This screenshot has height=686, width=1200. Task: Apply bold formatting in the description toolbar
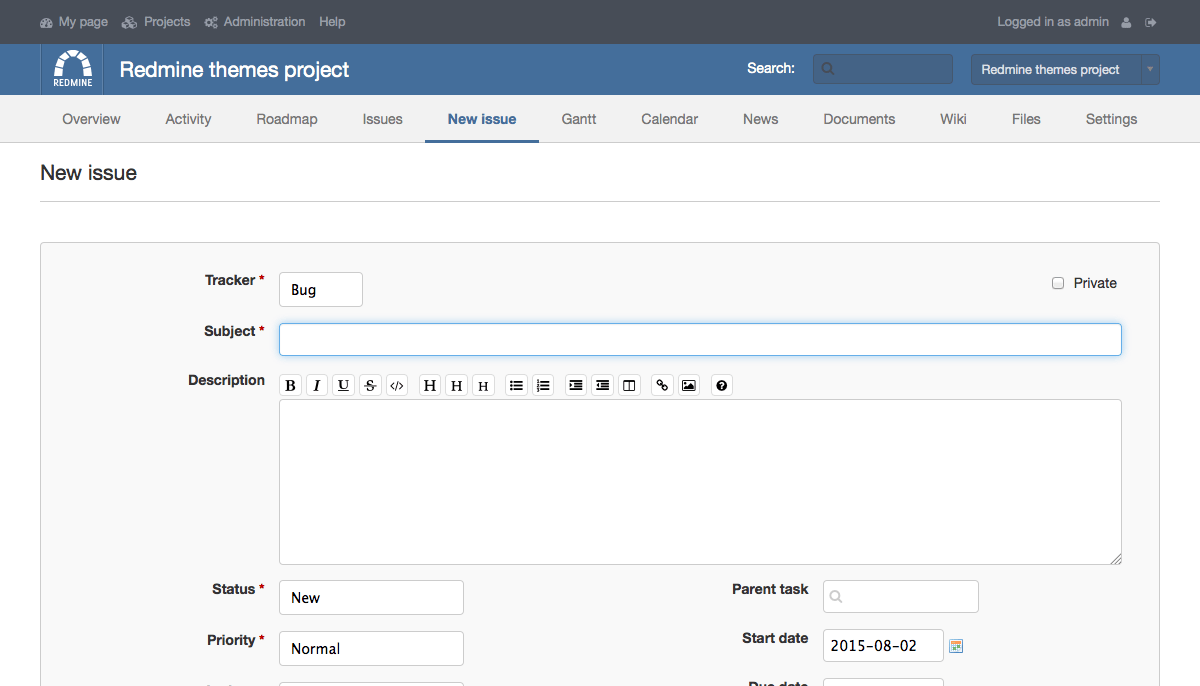coord(290,385)
